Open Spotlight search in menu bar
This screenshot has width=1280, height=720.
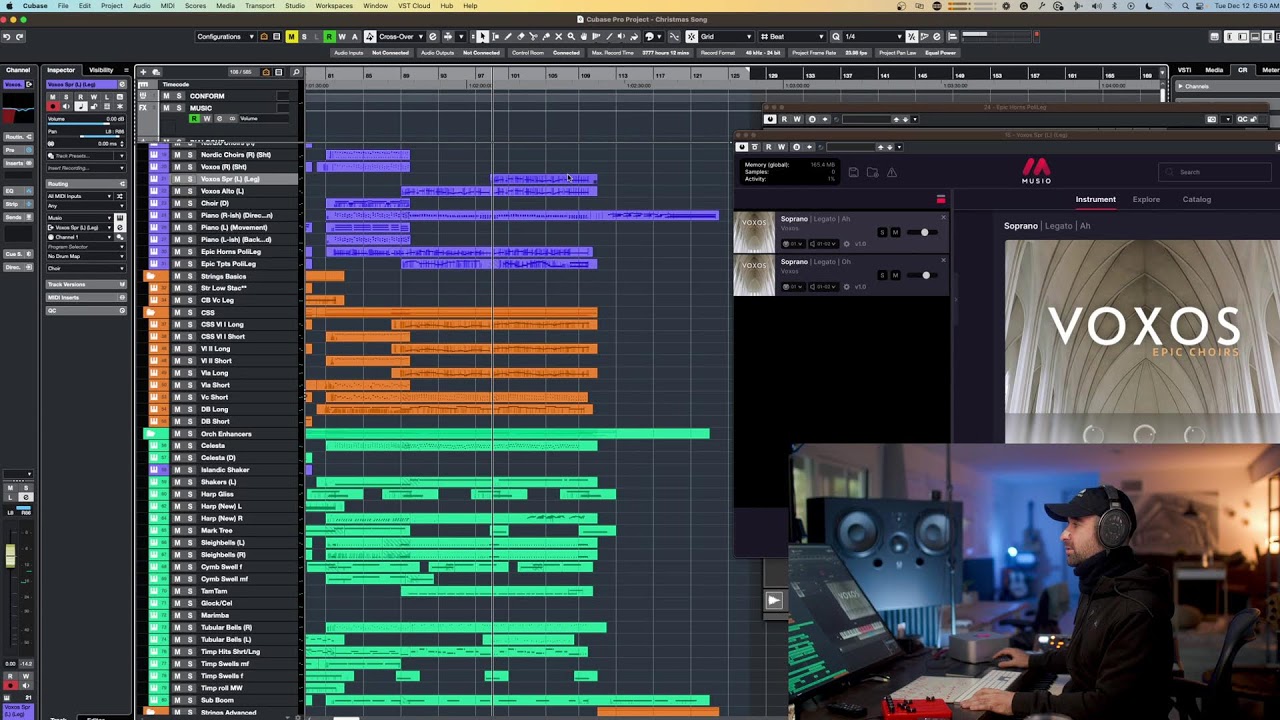point(1185,6)
